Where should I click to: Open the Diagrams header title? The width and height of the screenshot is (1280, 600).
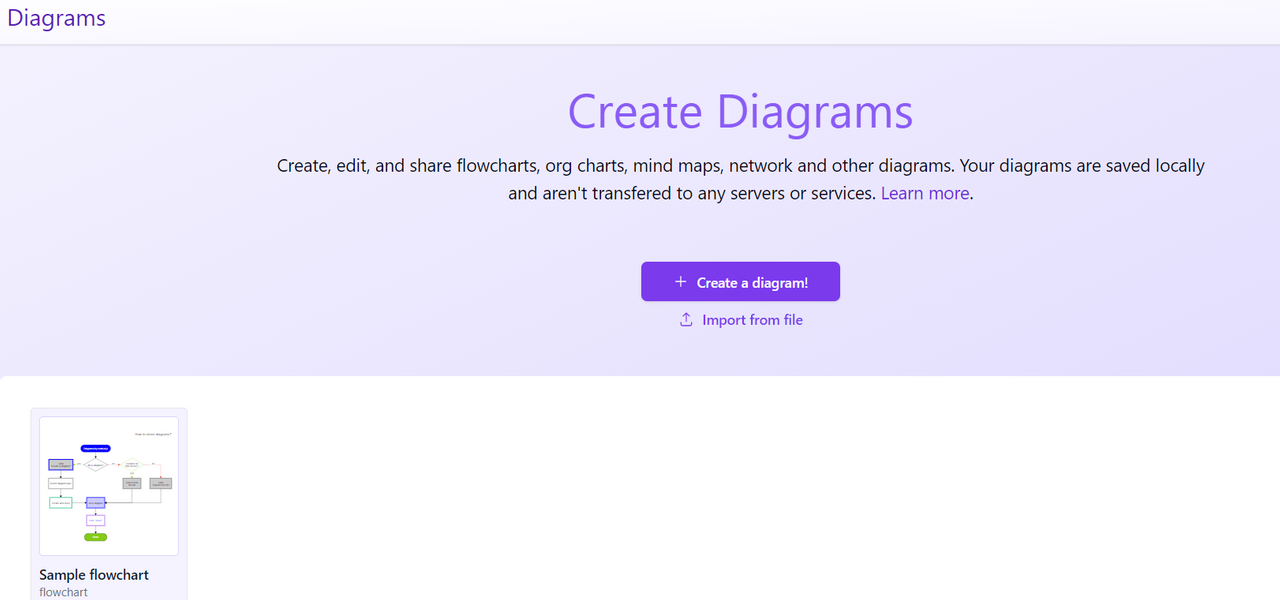coord(56,18)
